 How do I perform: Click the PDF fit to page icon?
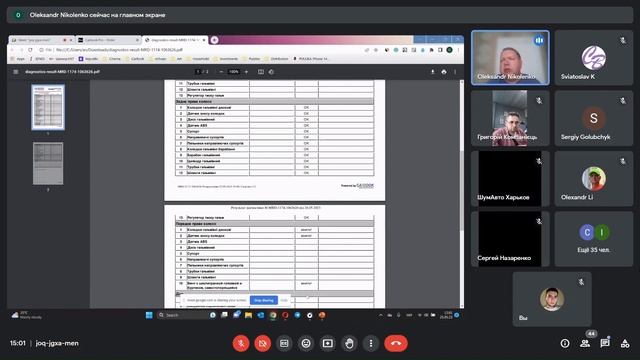tap(261, 72)
